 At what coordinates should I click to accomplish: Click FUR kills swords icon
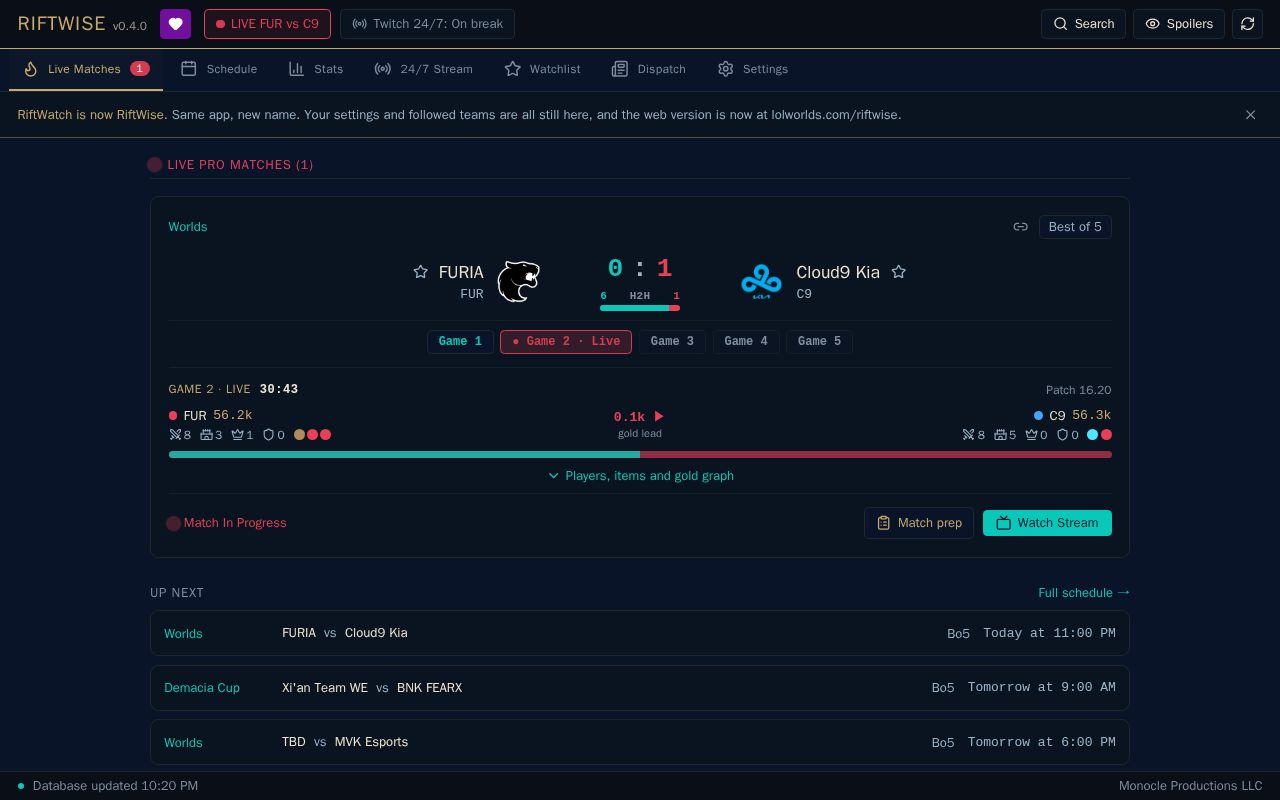pos(175,435)
